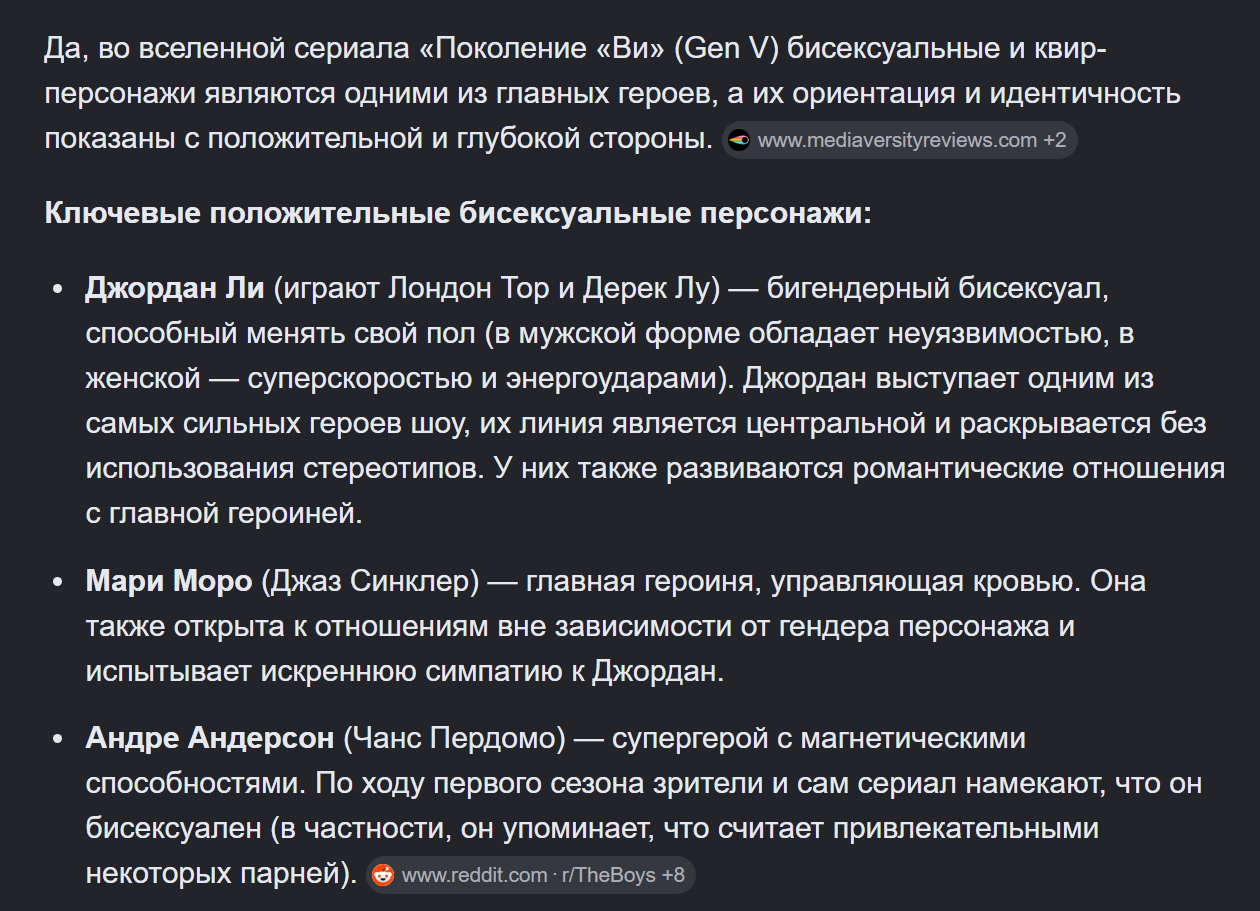1260x911 pixels.
Task: Click the Mediaversity Reviews source favicon
Action: (x=739, y=140)
